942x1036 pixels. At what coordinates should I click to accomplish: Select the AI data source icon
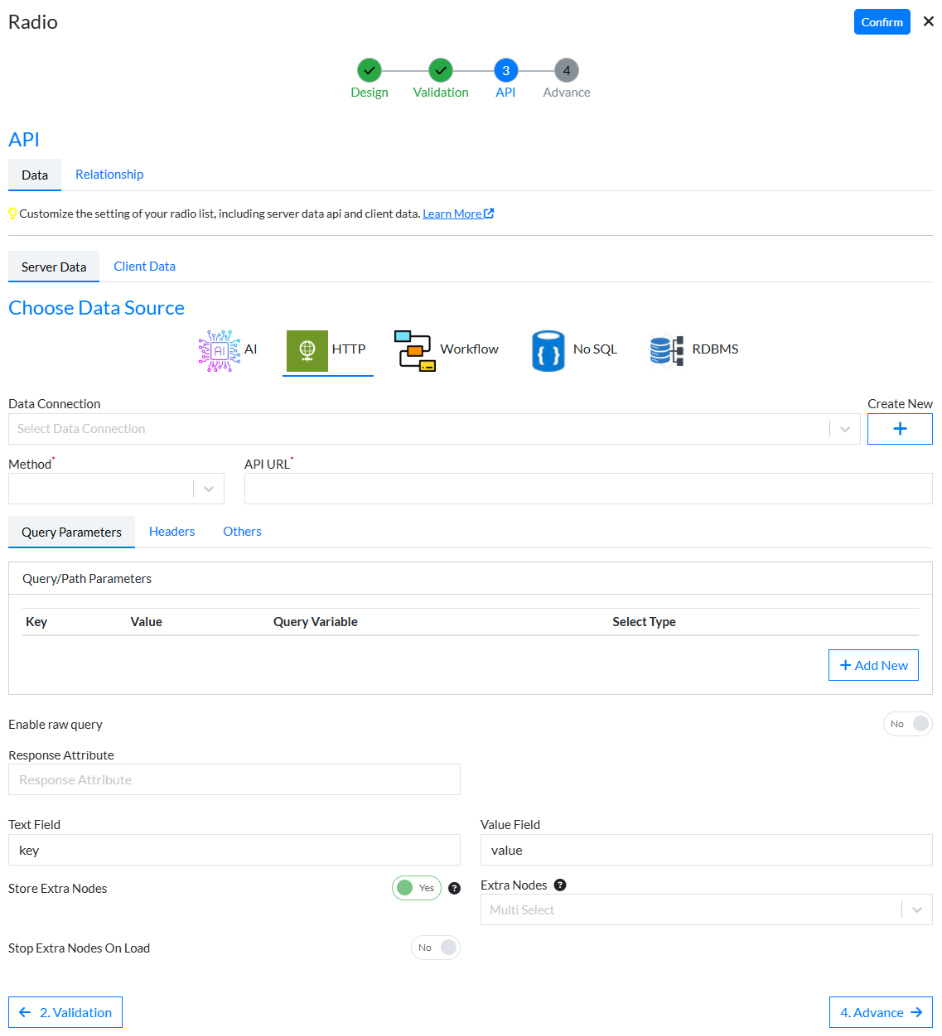(x=219, y=350)
